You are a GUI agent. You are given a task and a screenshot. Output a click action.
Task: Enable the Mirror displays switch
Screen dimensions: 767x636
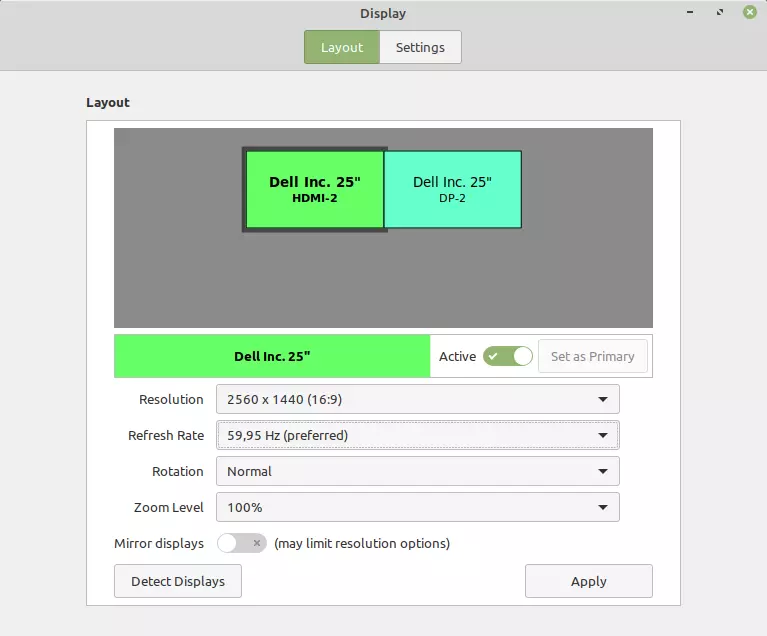(x=242, y=543)
